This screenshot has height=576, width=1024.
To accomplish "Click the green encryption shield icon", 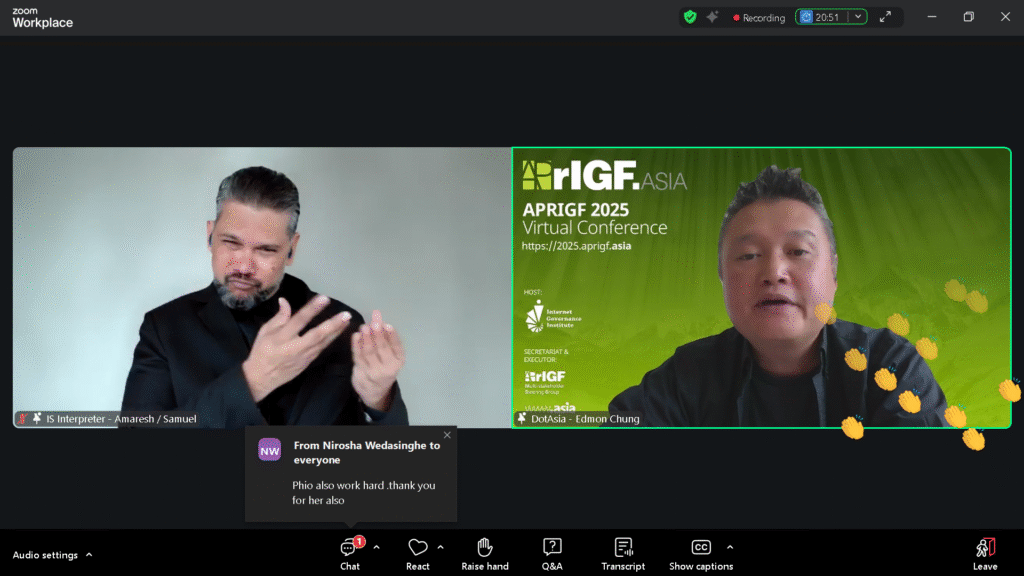I will (x=690, y=17).
